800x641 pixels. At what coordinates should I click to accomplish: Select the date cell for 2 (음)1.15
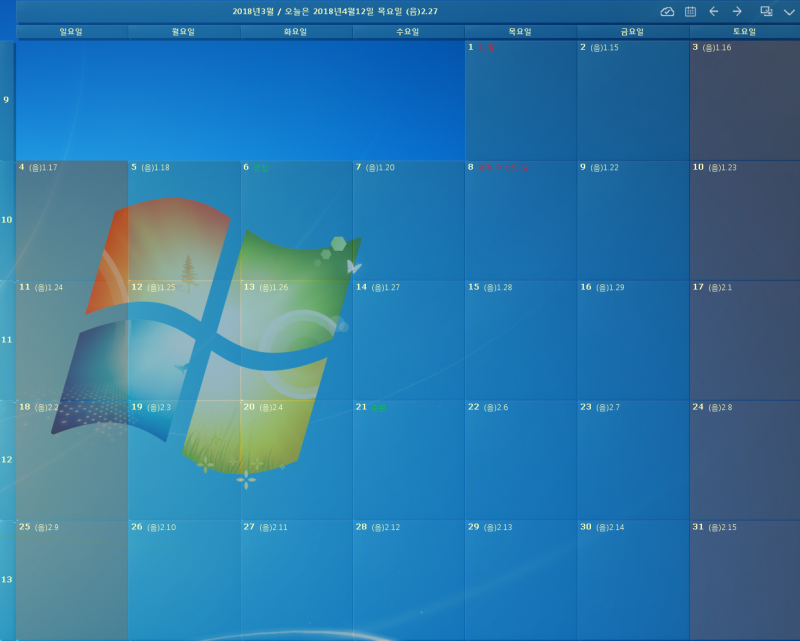(x=633, y=101)
